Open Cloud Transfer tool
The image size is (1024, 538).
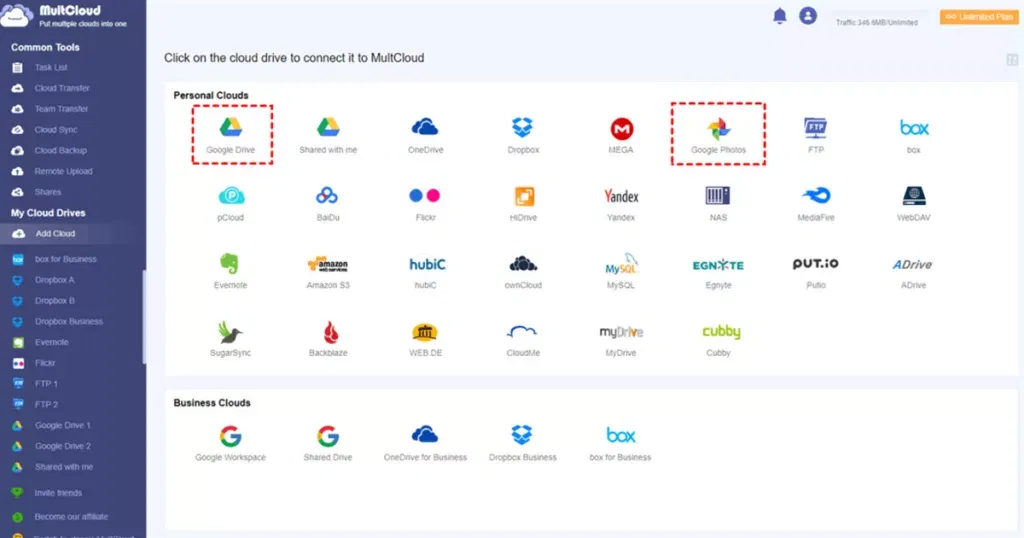pos(62,88)
